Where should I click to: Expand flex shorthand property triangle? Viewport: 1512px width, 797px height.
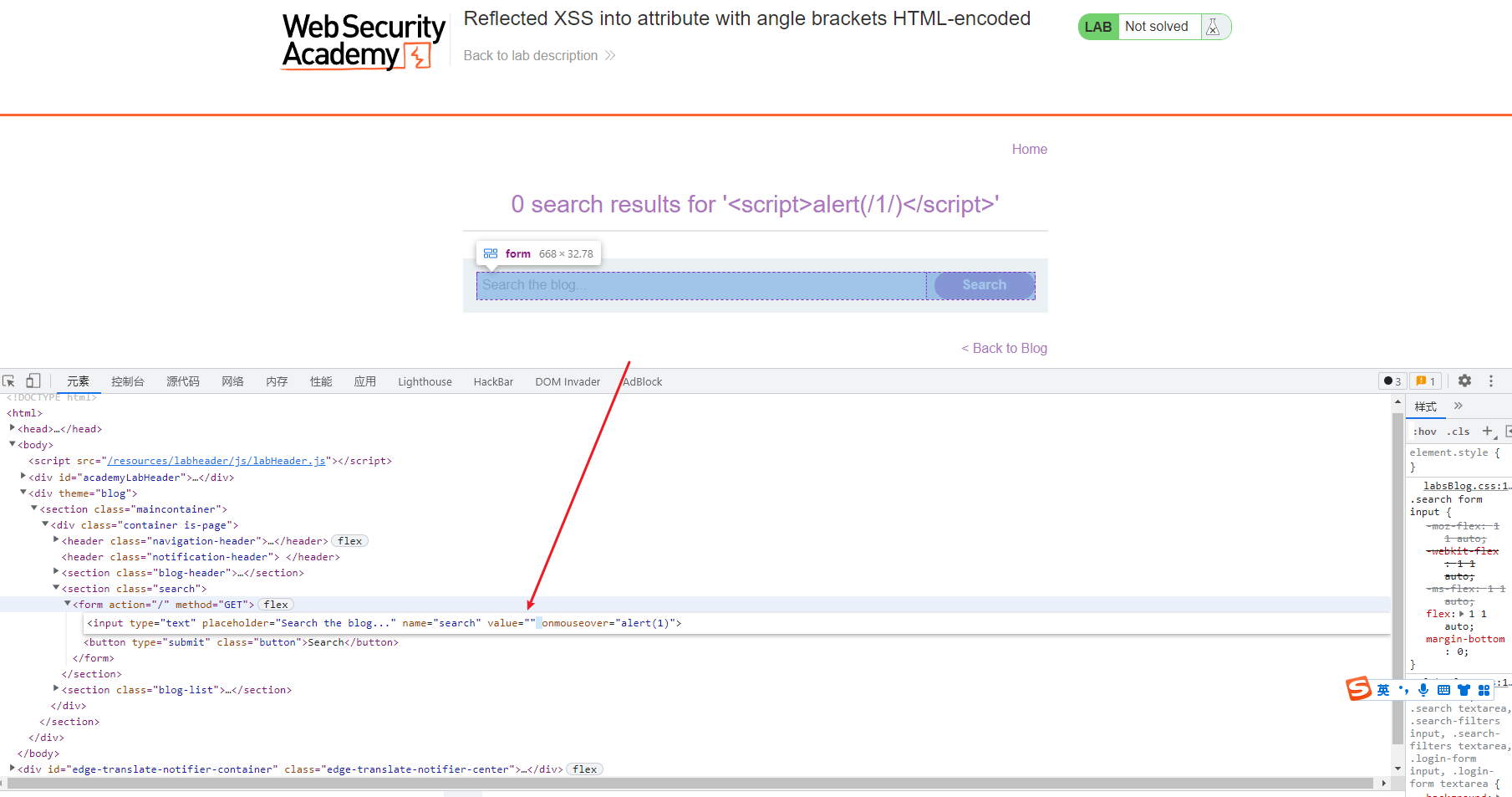pyautogui.click(x=1462, y=614)
